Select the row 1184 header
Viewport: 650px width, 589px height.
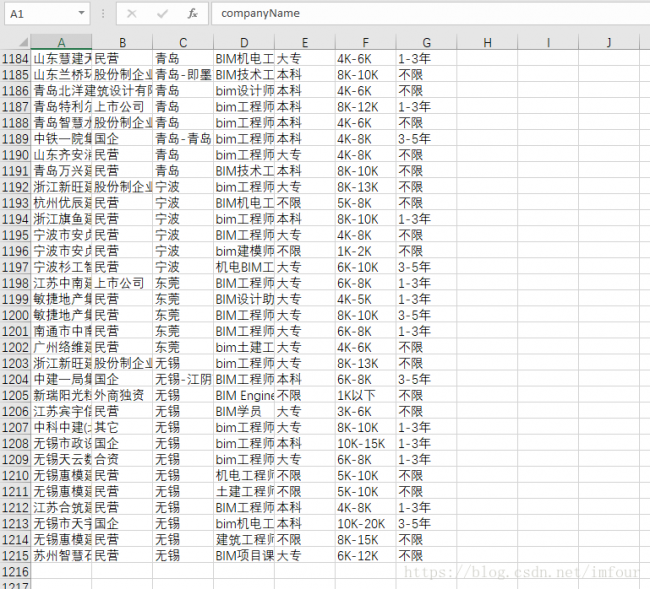coord(15,59)
